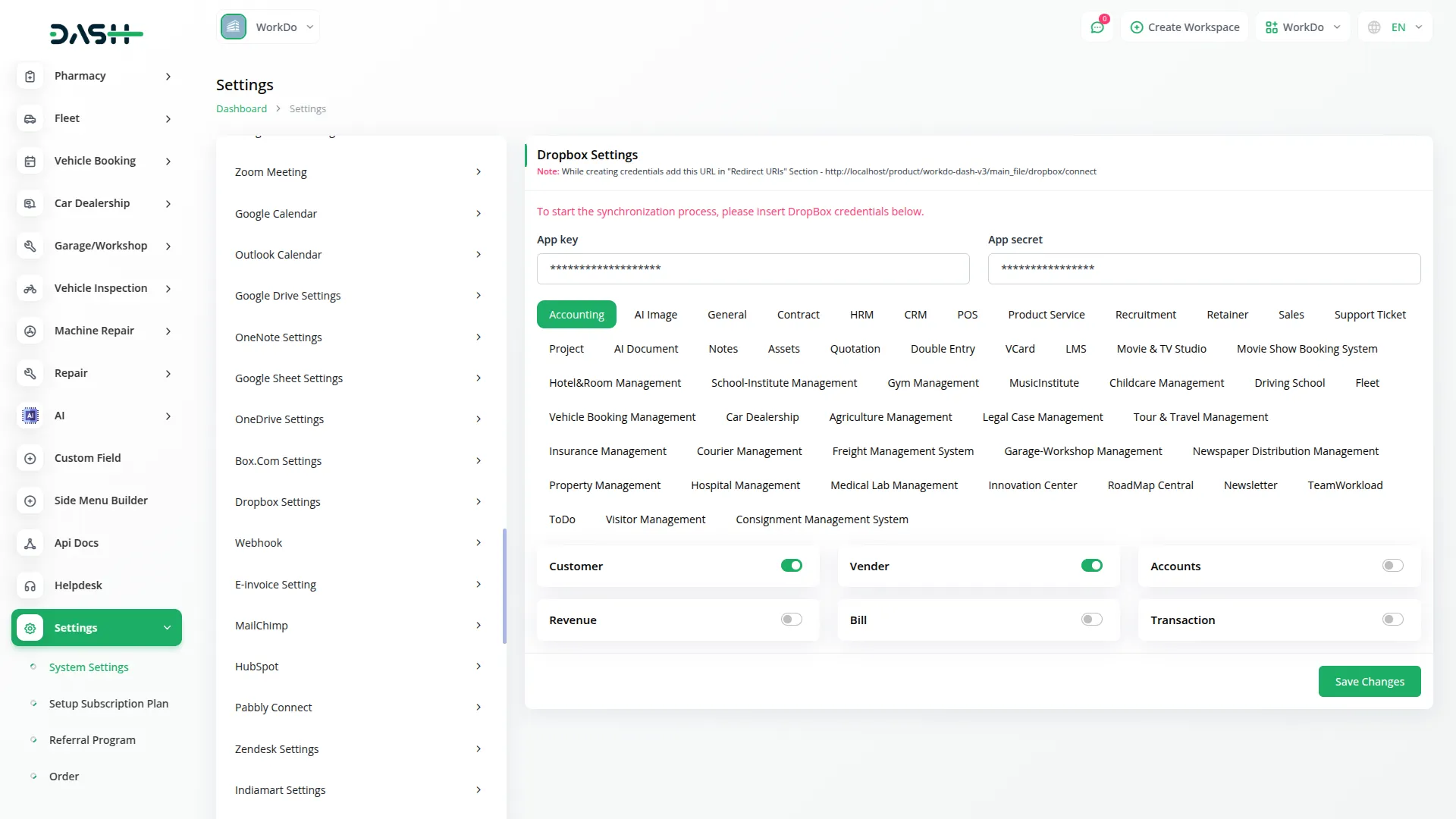Image resolution: width=1456 pixels, height=819 pixels.
Task: Click the Machine Repair sidebar icon
Action: point(30,331)
